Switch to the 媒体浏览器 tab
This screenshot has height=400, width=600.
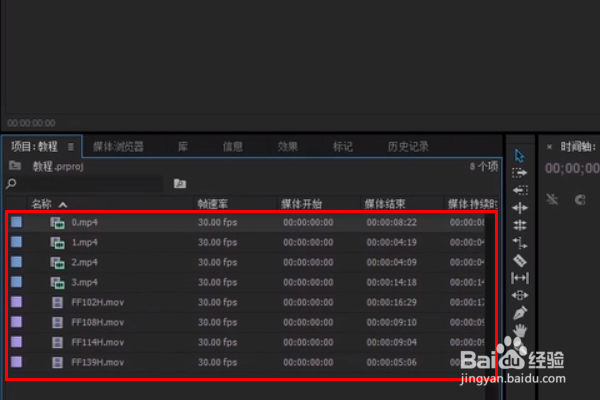(x=118, y=147)
